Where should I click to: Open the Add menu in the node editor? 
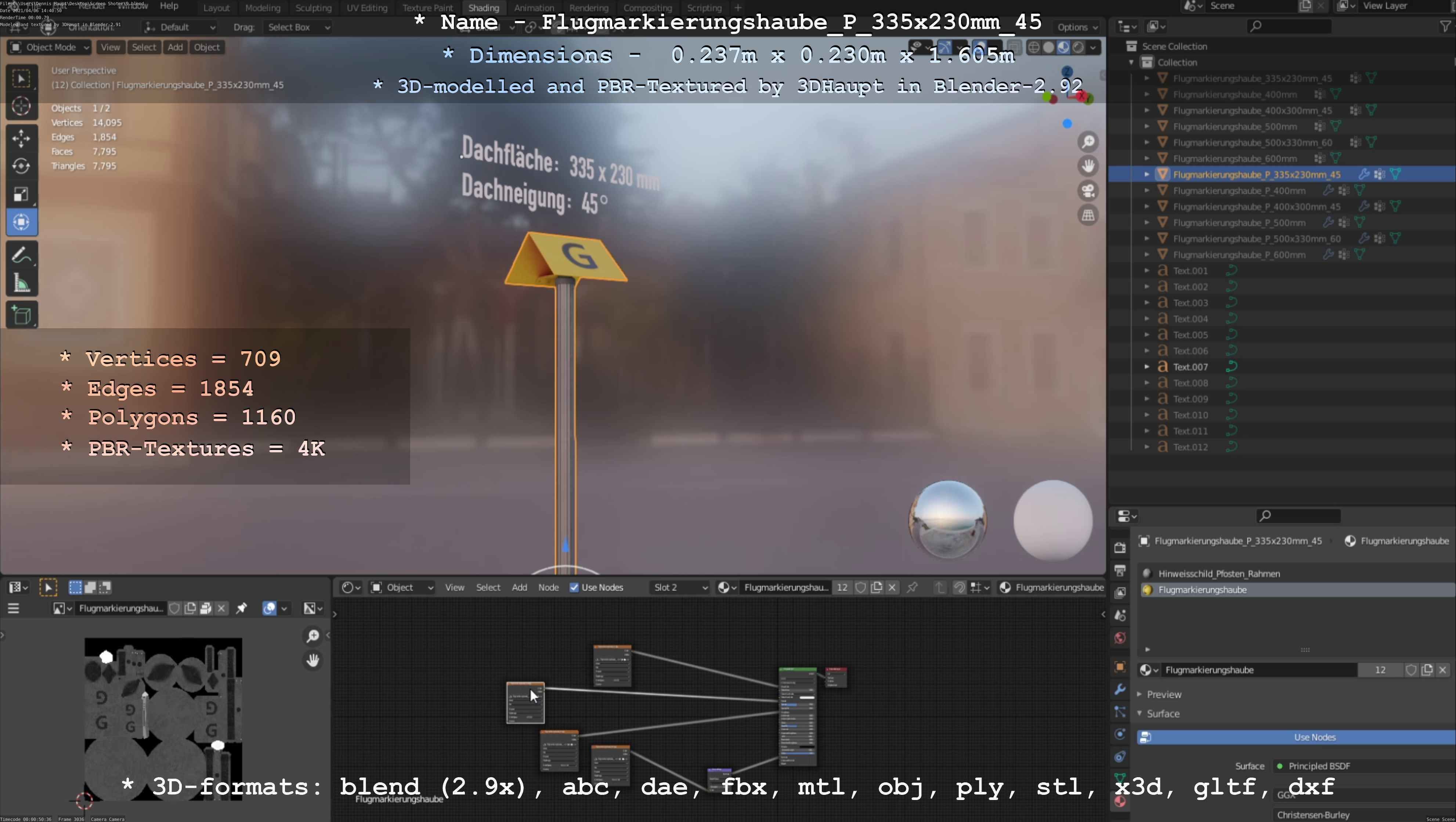519,587
